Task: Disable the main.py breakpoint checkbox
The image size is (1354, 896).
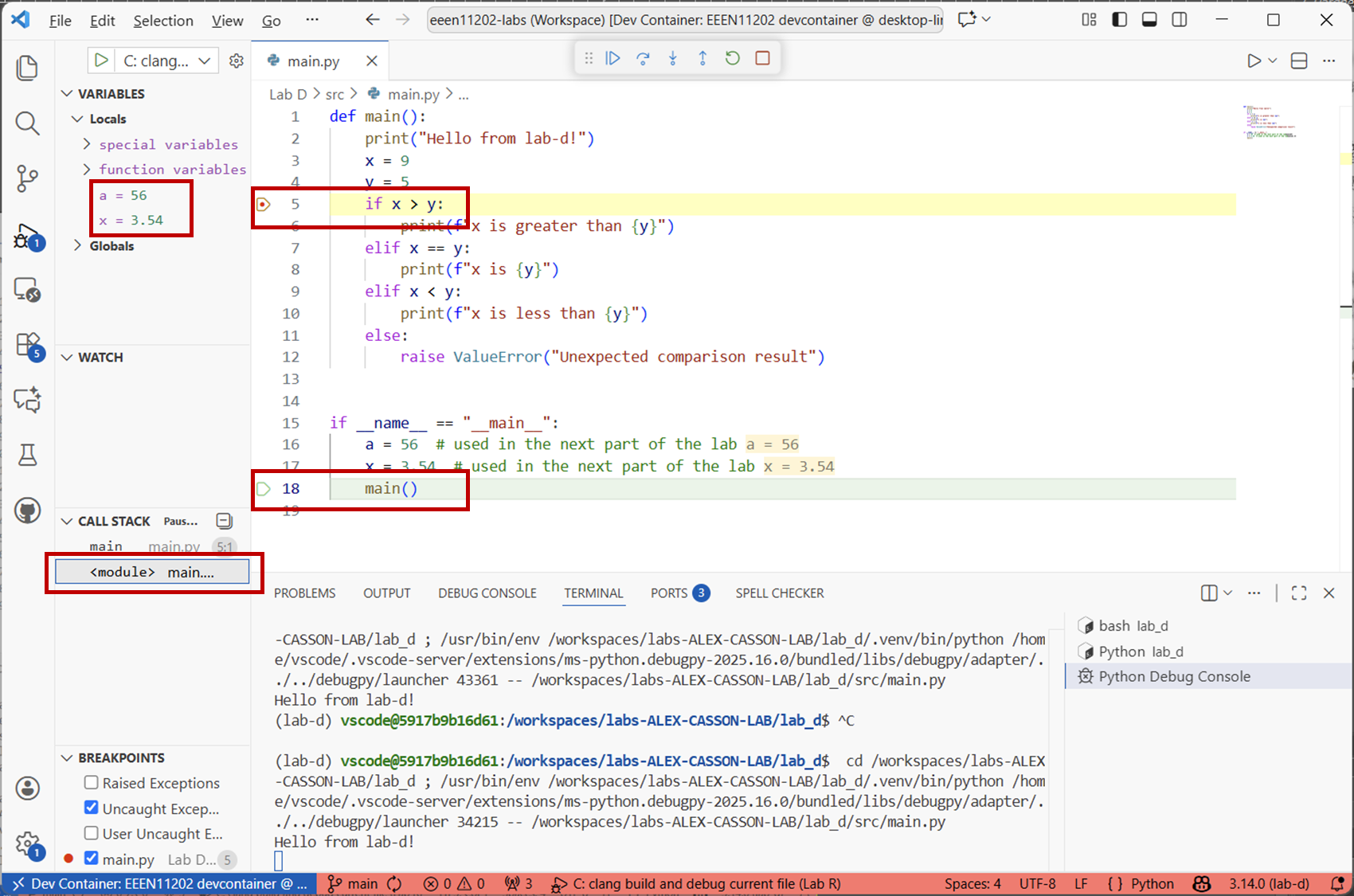Action: pos(92,859)
